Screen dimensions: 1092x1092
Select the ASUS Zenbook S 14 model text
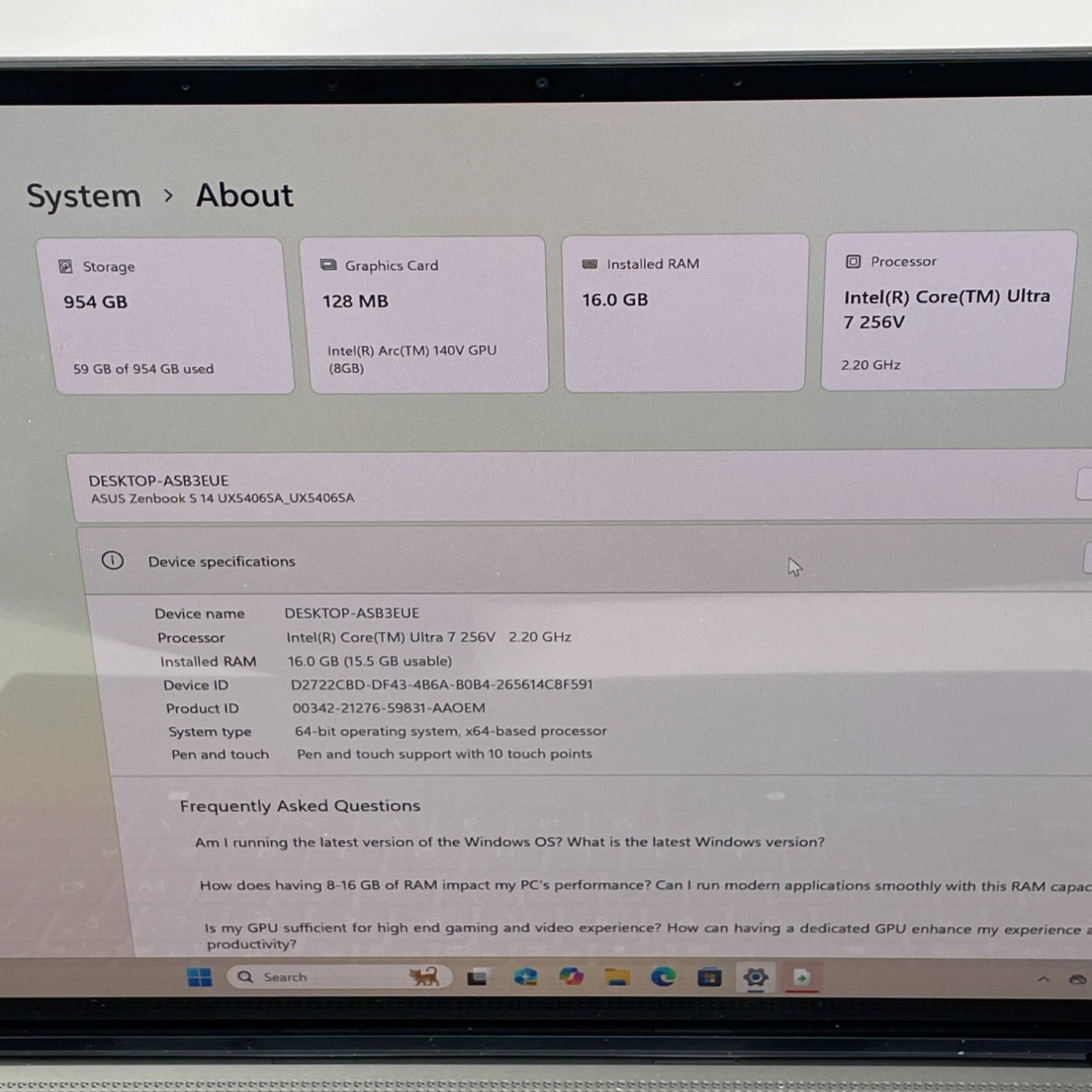click(x=223, y=499)
